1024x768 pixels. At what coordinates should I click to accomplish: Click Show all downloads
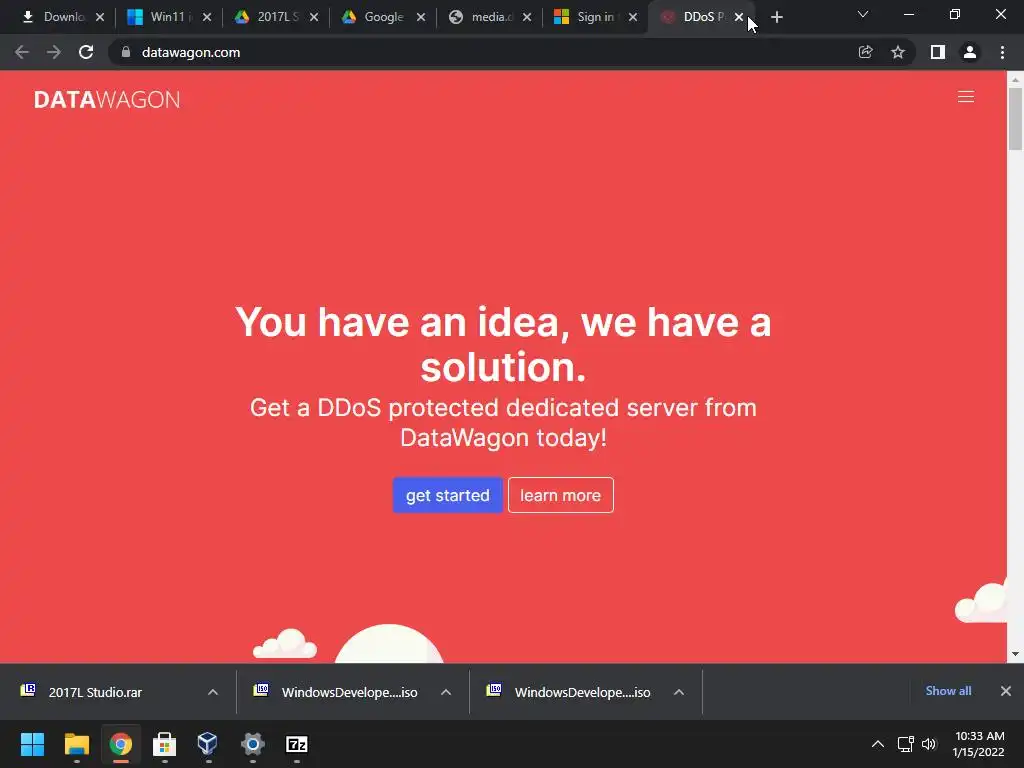tap(948, 691)
